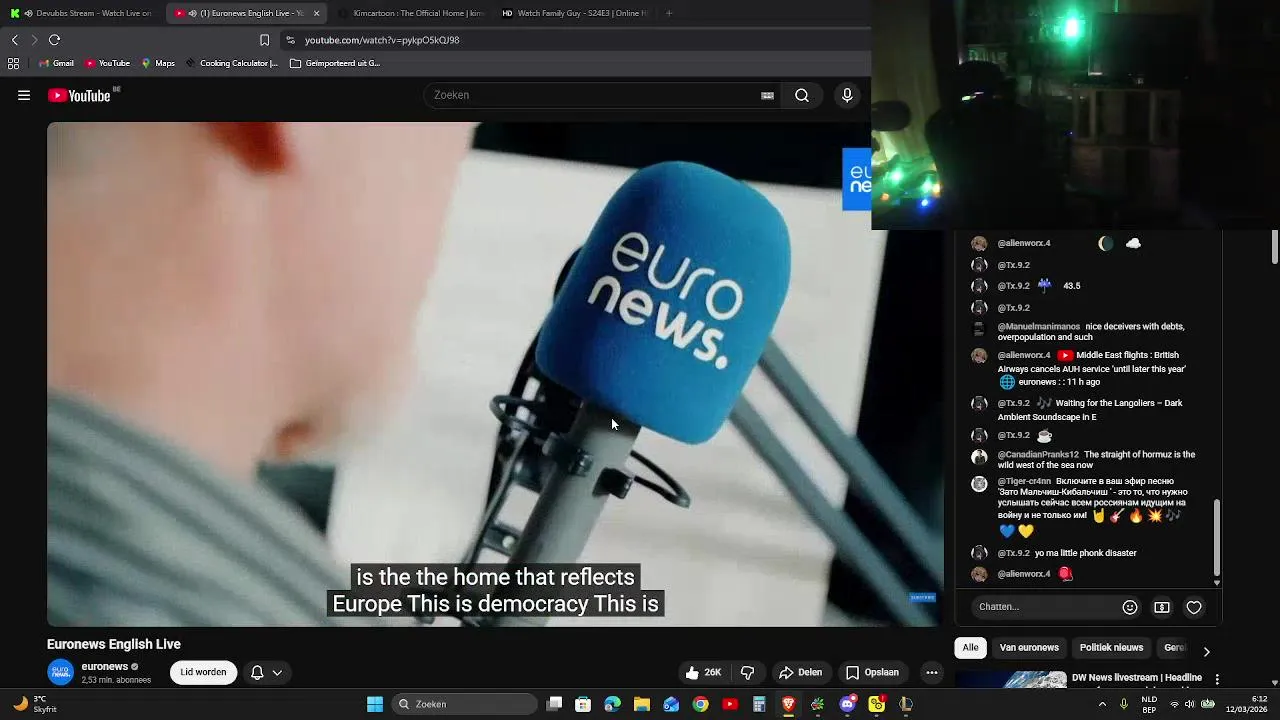Click the YouTube search input field

point(595,95)
